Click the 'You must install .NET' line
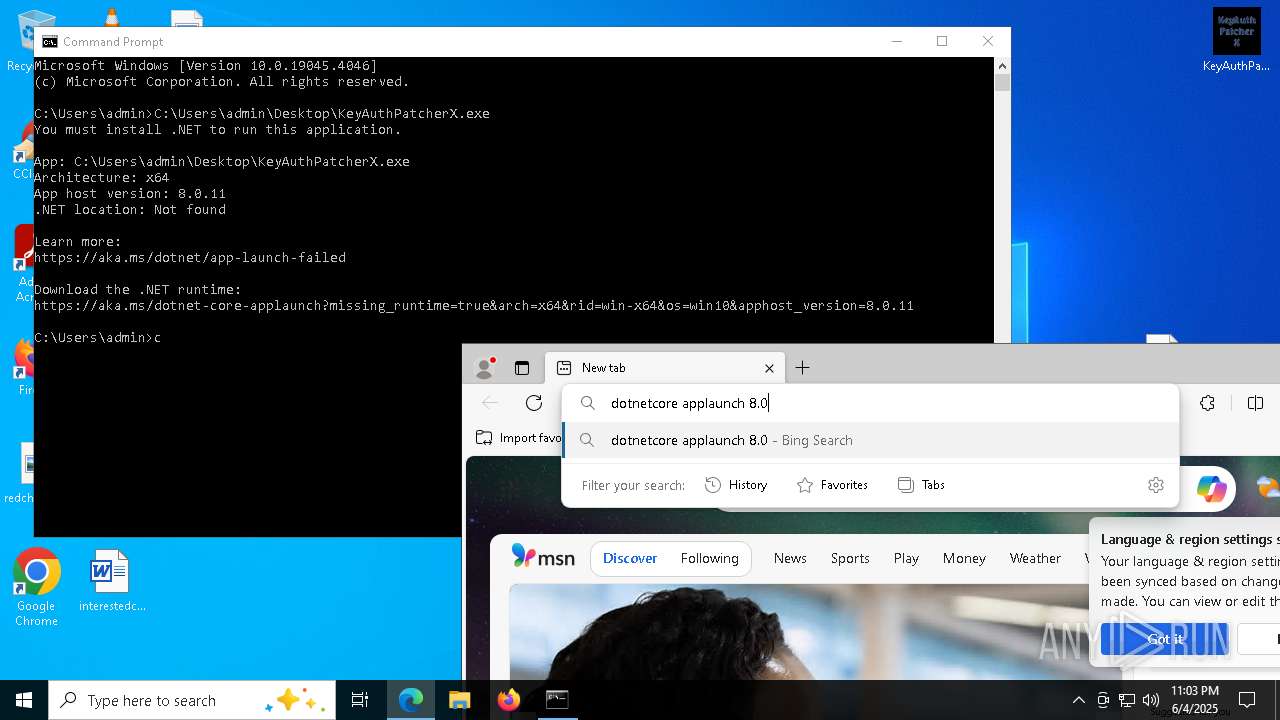 pos(218,130)
